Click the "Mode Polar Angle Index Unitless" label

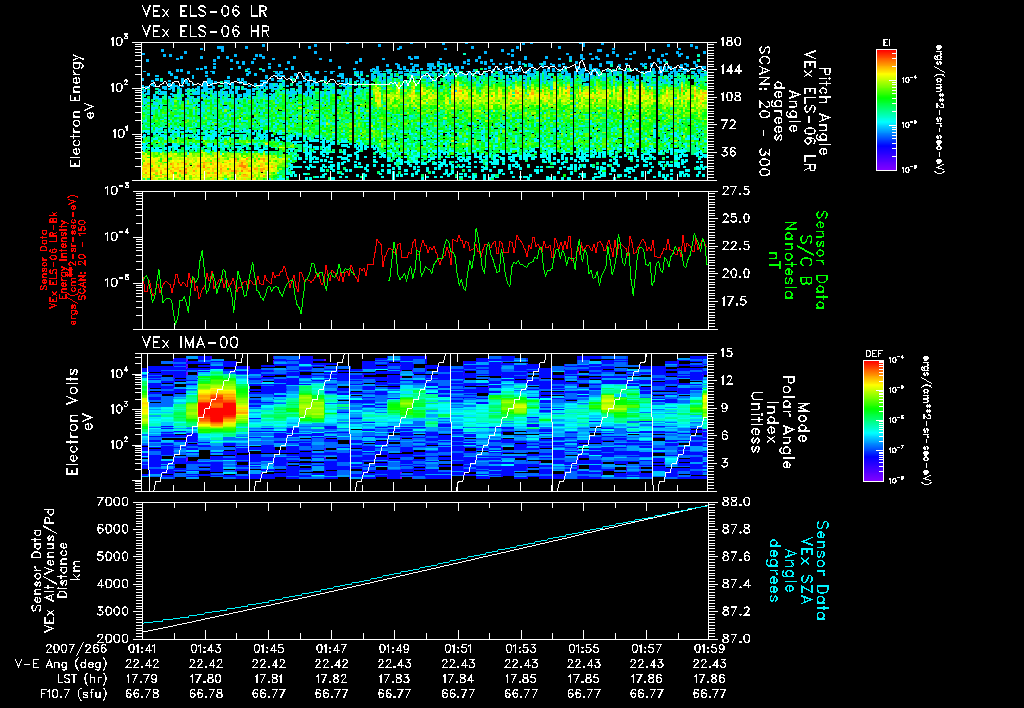[x=779, y=422]
